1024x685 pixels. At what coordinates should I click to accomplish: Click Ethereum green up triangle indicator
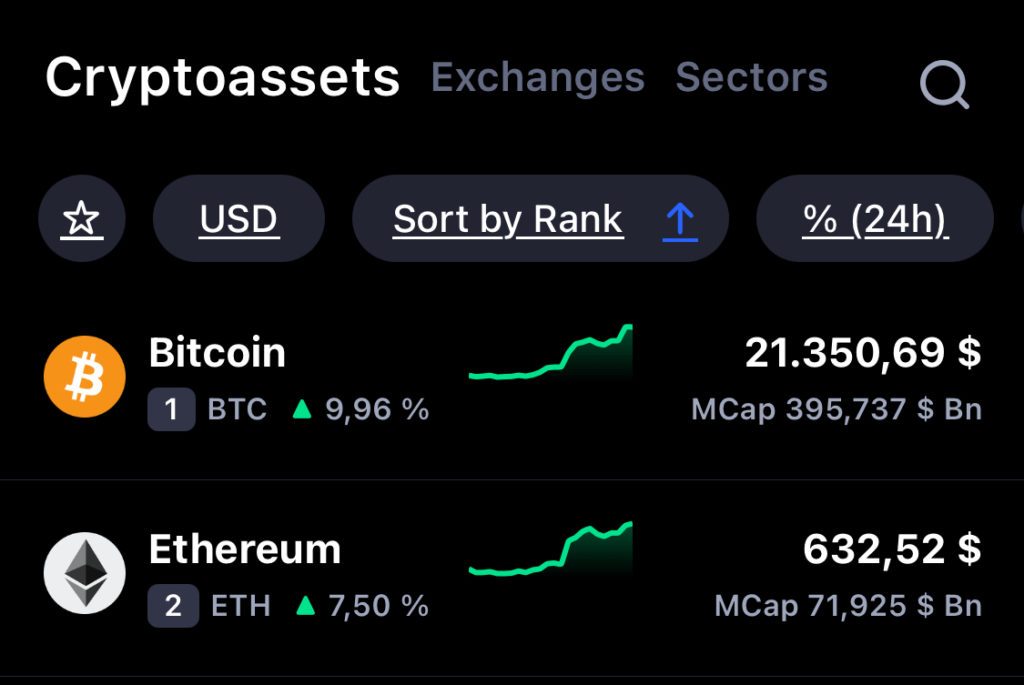pos(305,606)
